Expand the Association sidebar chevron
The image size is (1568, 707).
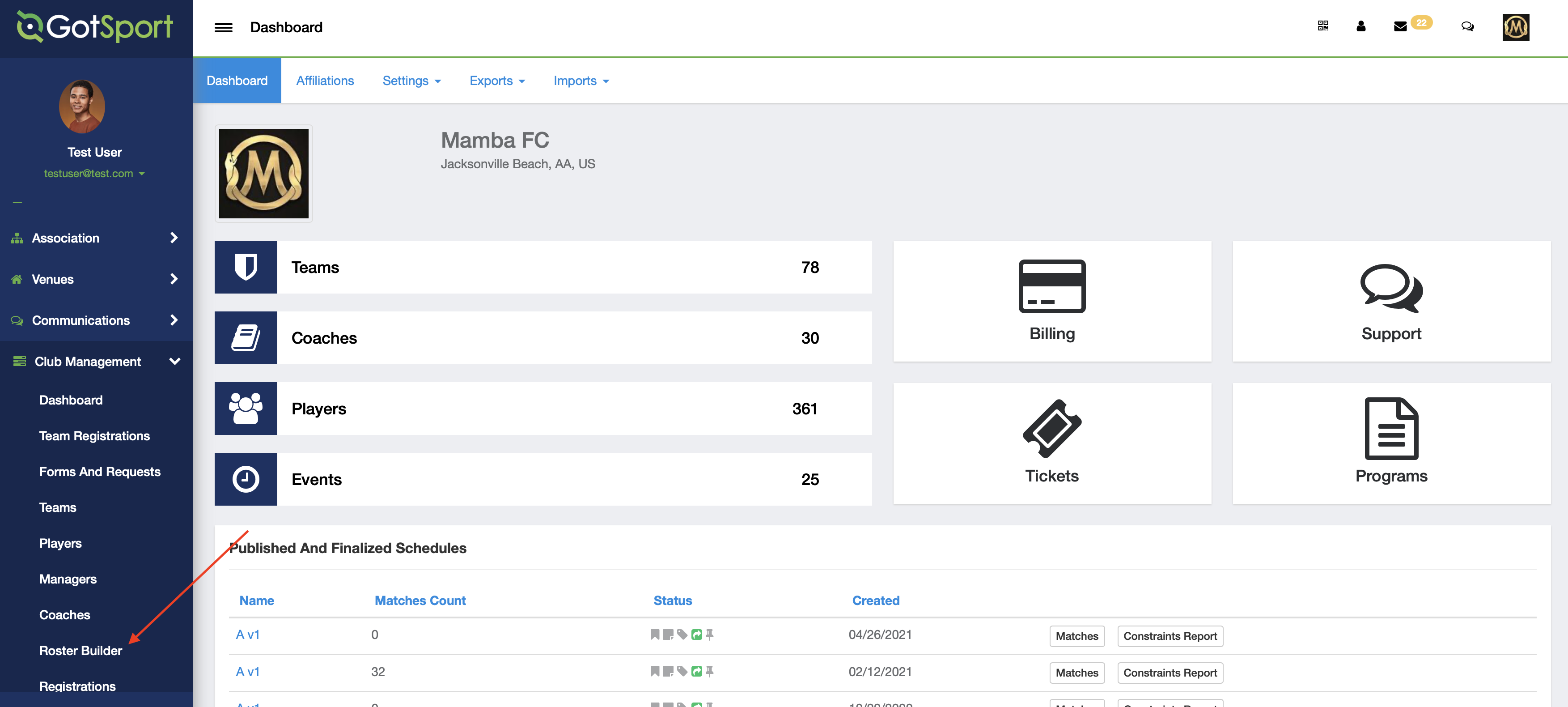[x=174, y=238]
